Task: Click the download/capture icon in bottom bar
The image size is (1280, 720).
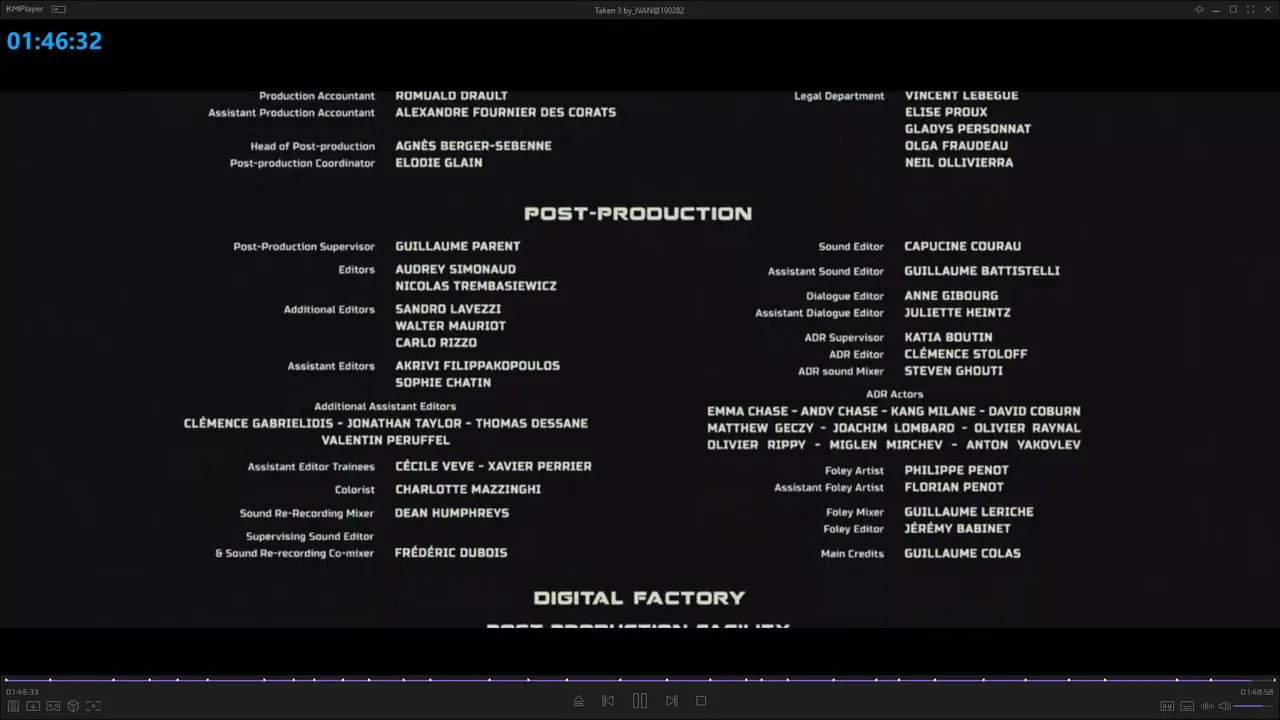Action: pos(33,706)
